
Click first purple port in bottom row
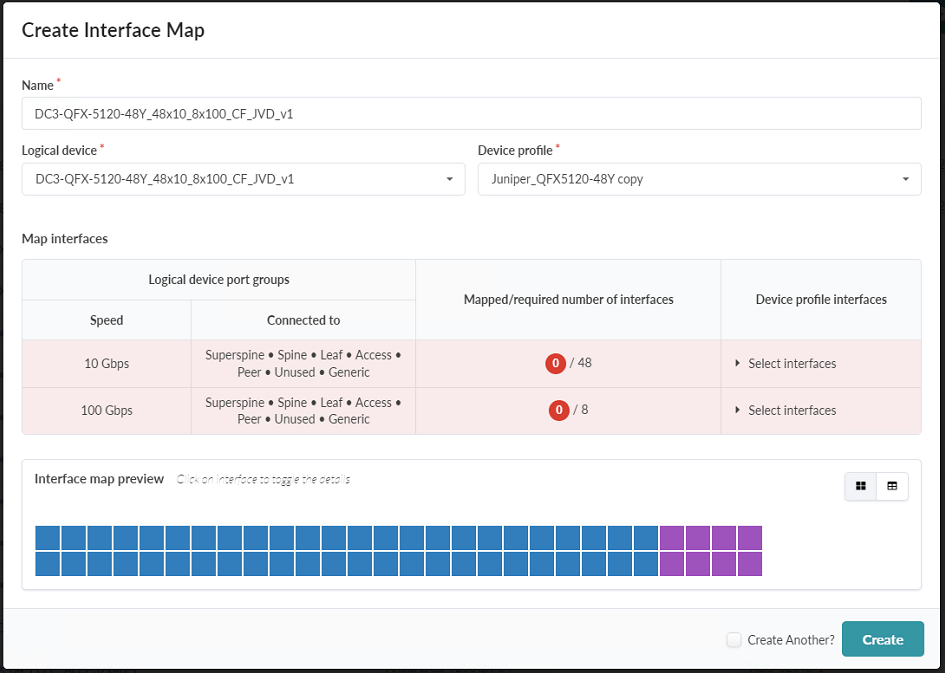tap(671, 564)
